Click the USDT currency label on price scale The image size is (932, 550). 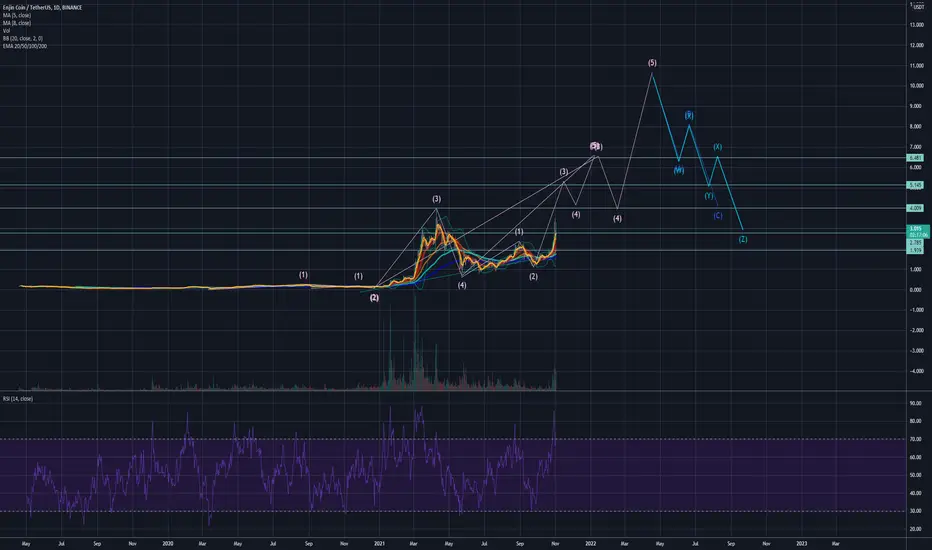(918, 7)
